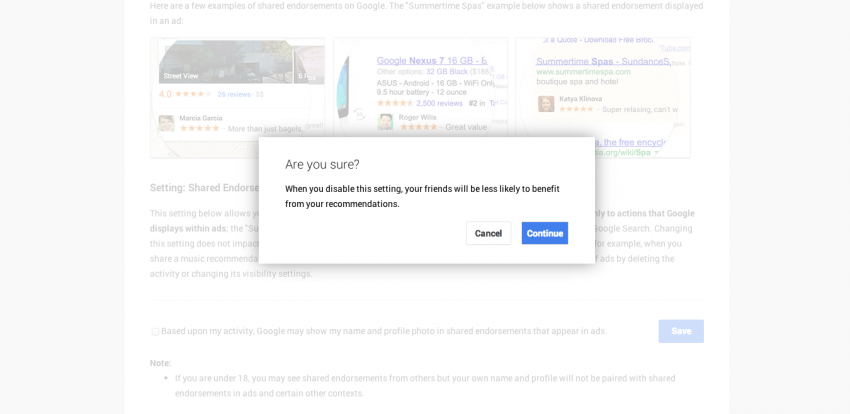Click Marcia Garcia's profile photo
This screenshot has width=850, height=414.
point(166,123)
